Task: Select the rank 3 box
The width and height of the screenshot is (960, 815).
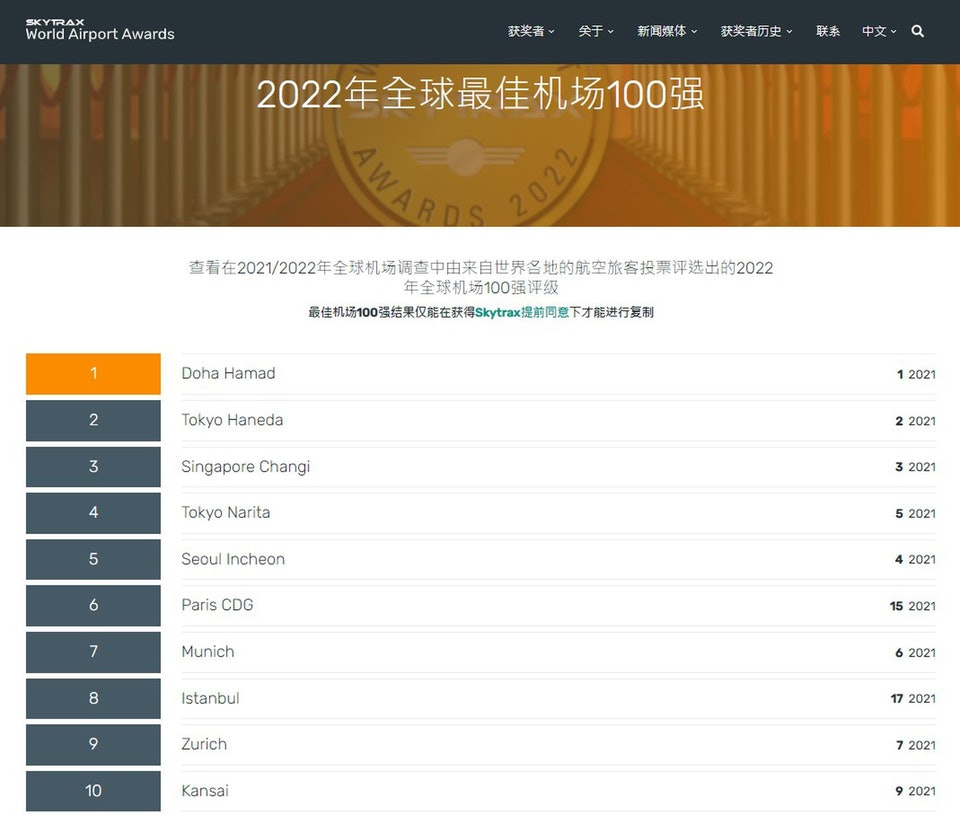Action: coord(93,467)
